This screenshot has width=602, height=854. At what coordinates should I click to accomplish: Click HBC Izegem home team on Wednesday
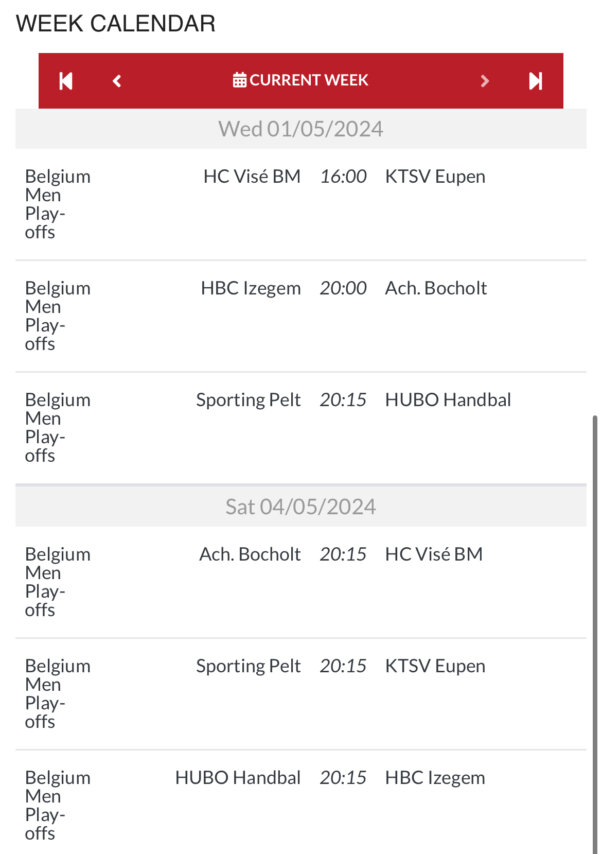pos(250,288)
